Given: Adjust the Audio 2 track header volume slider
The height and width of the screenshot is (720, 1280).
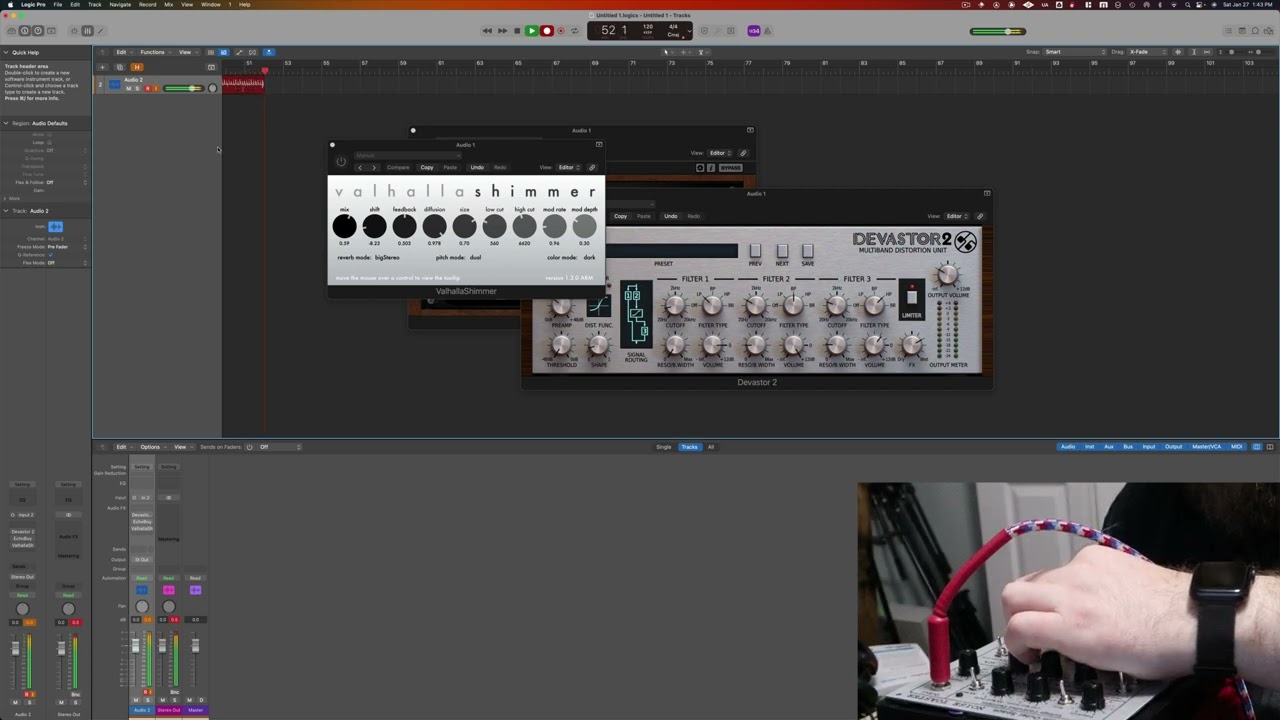Looking at the screenshot, I should point(184,89).
